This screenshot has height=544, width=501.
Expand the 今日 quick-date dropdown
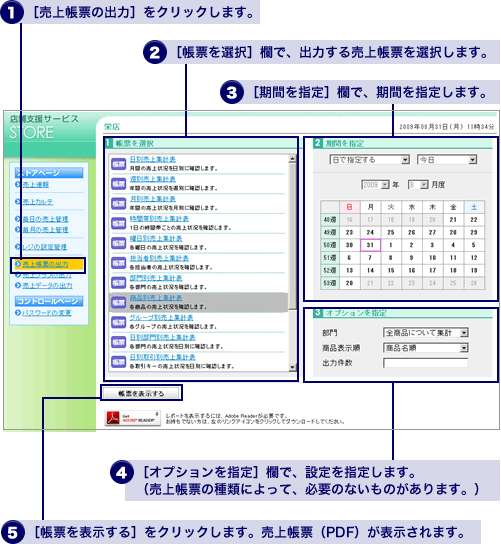click(447, 160)
